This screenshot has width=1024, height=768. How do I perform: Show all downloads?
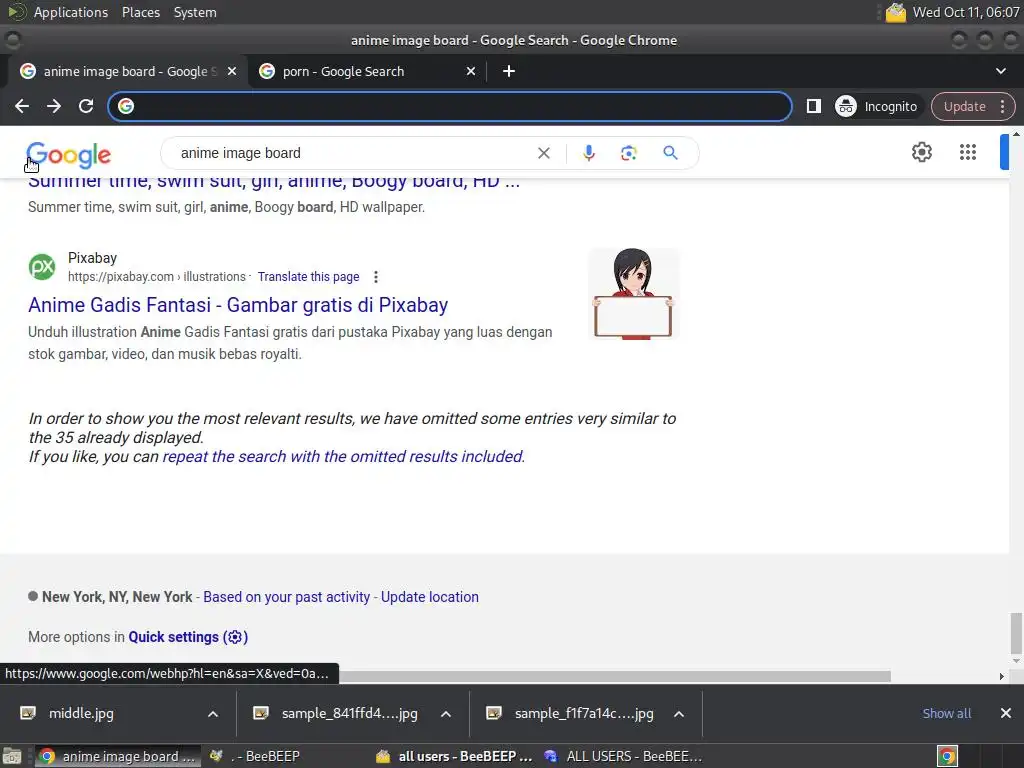946,713
